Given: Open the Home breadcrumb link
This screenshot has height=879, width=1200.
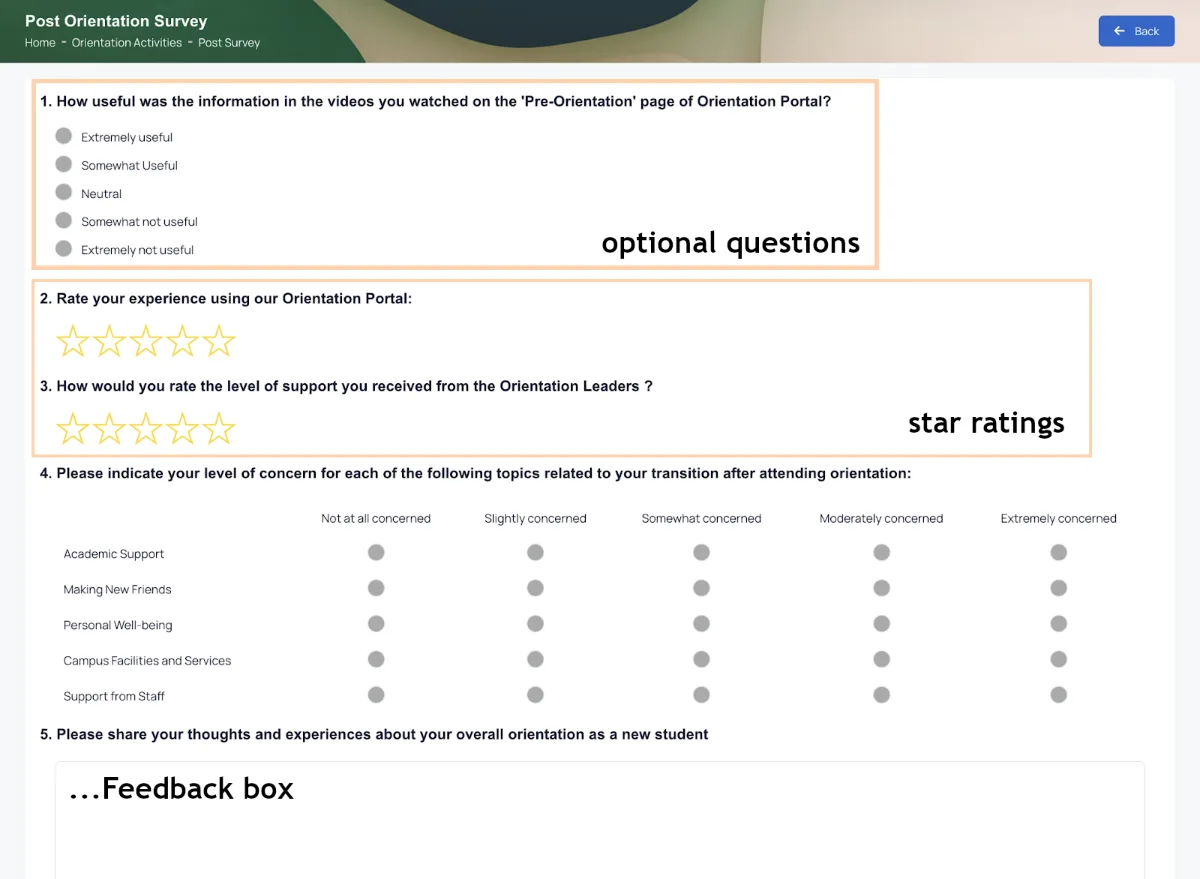Looking at the screenshot, I should [x=40, y=43].
